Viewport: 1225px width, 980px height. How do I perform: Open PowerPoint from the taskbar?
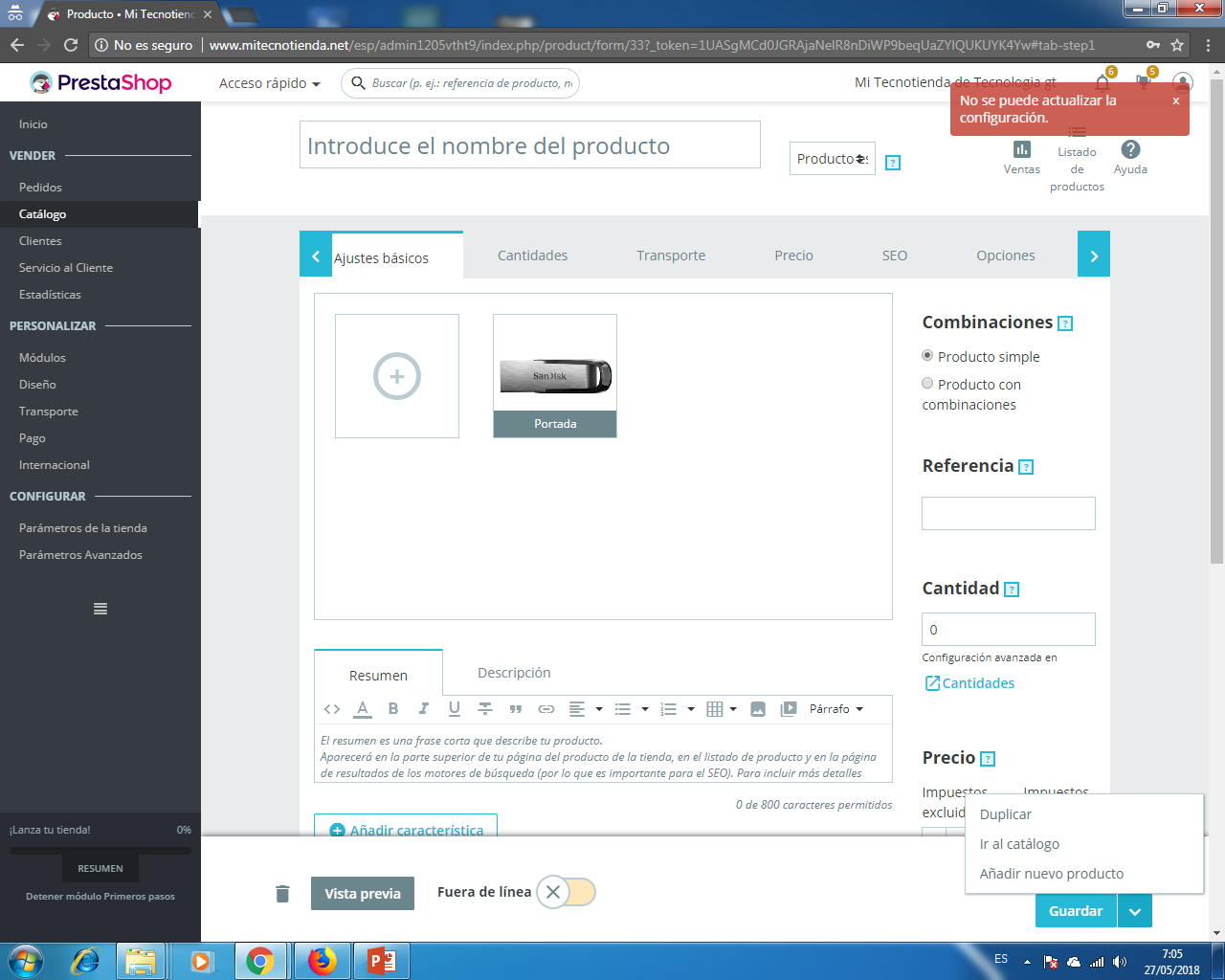[382, 961]
